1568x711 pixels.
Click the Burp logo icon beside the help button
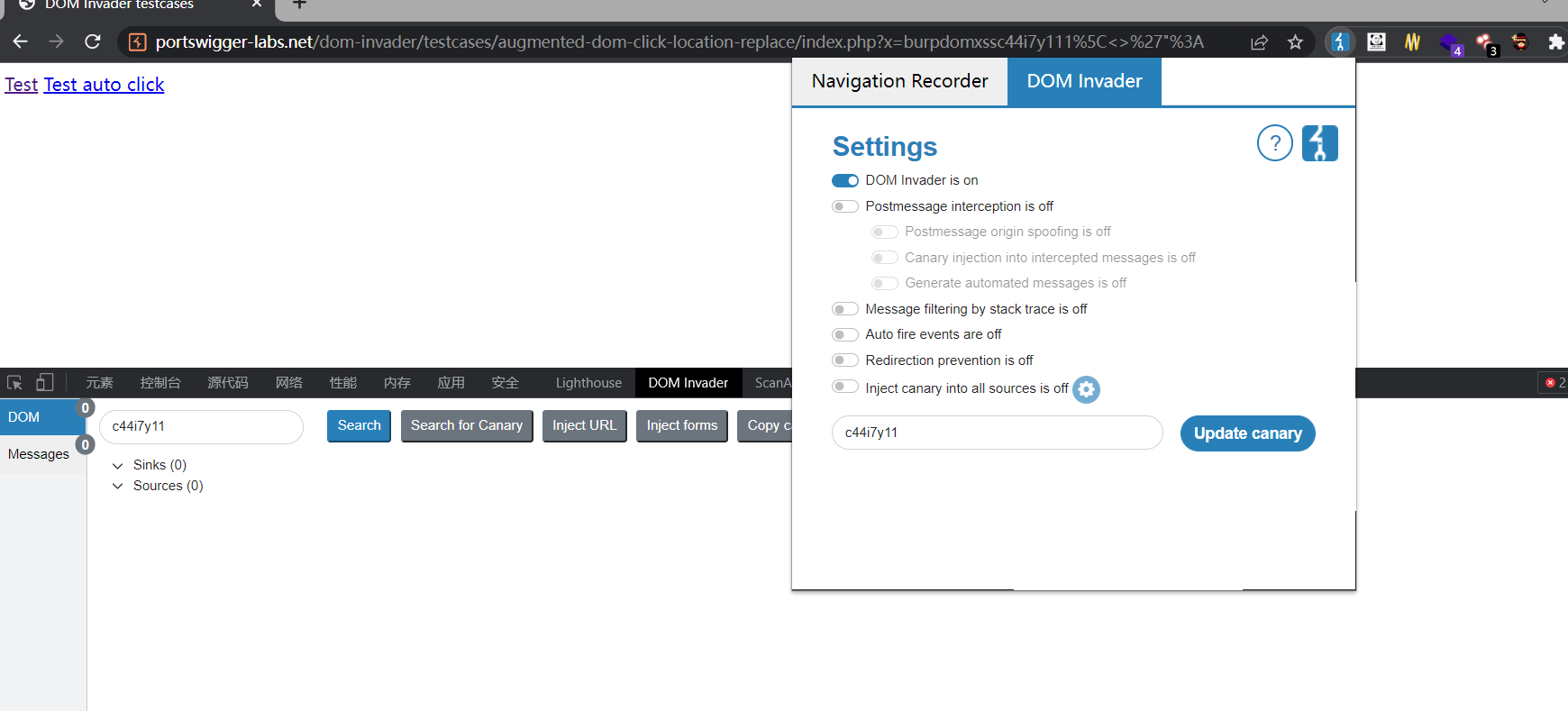pos(1319,142)
